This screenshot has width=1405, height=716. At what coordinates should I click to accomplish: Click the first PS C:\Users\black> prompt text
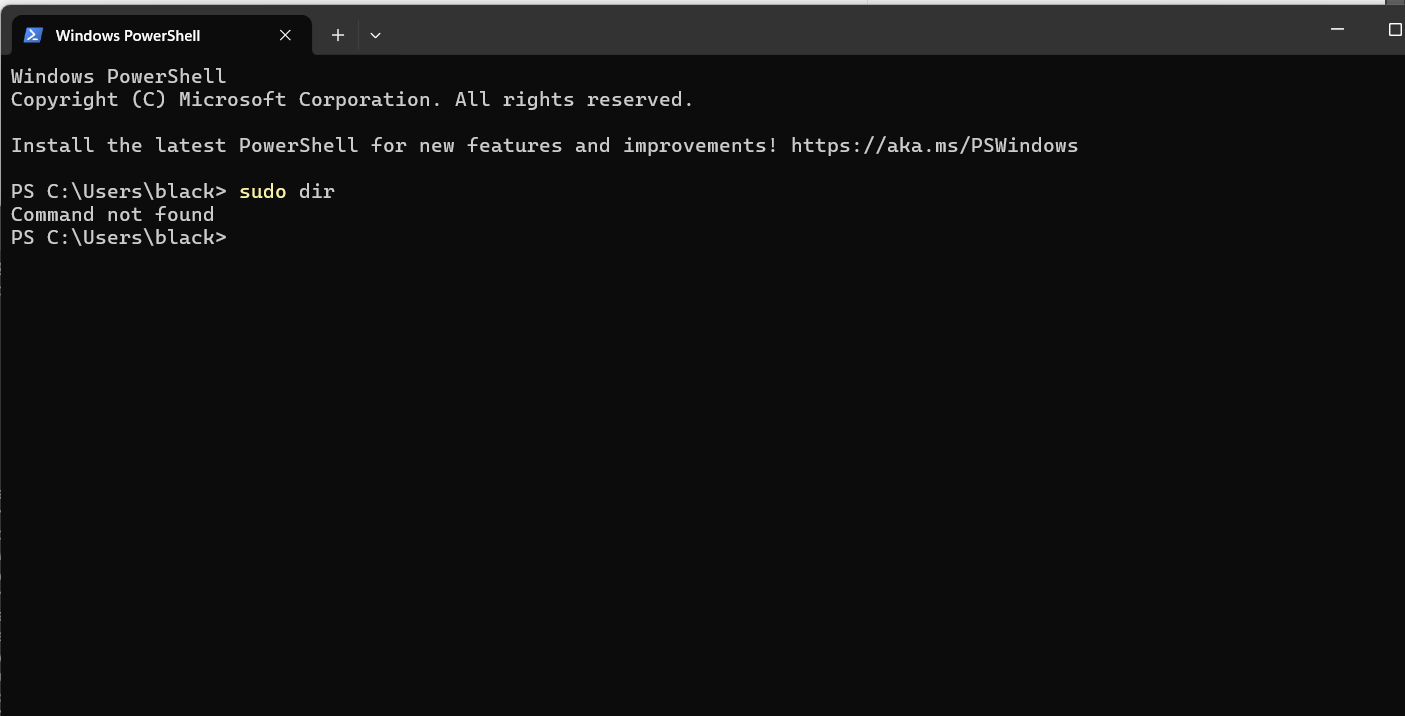click(119, 191)
